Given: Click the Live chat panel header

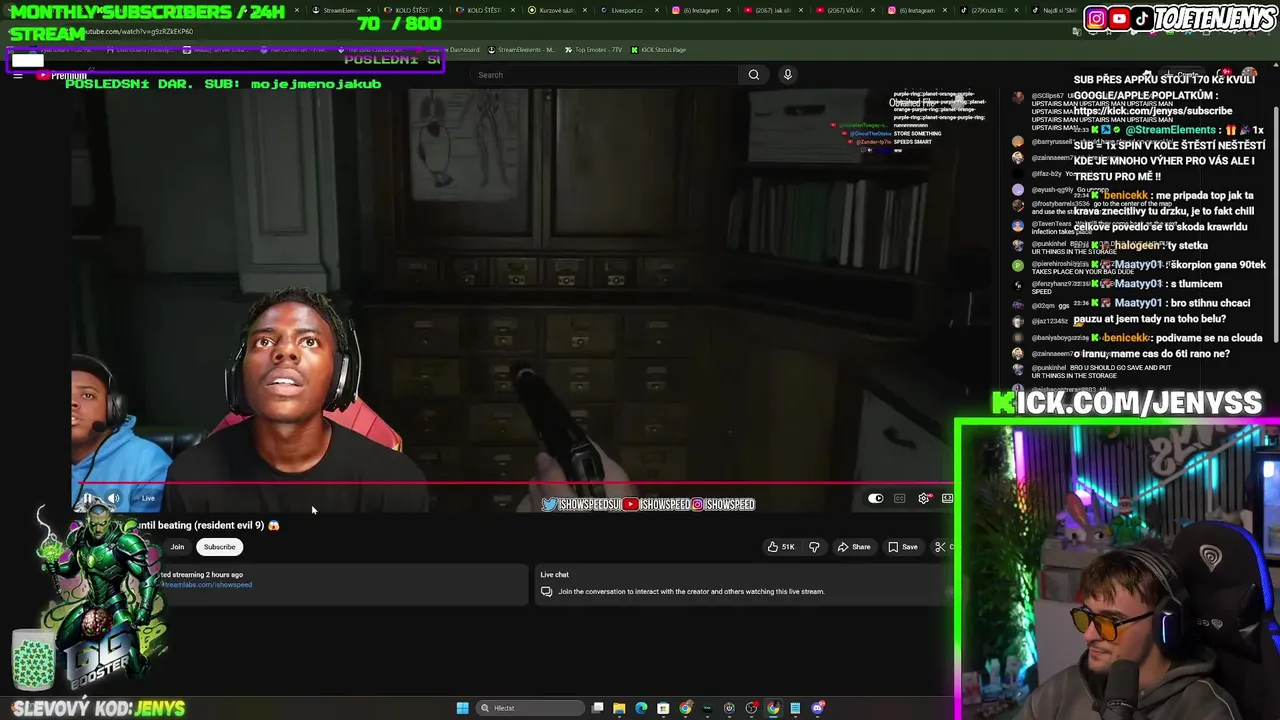Looking at the screenshot, I should (554, 574).
